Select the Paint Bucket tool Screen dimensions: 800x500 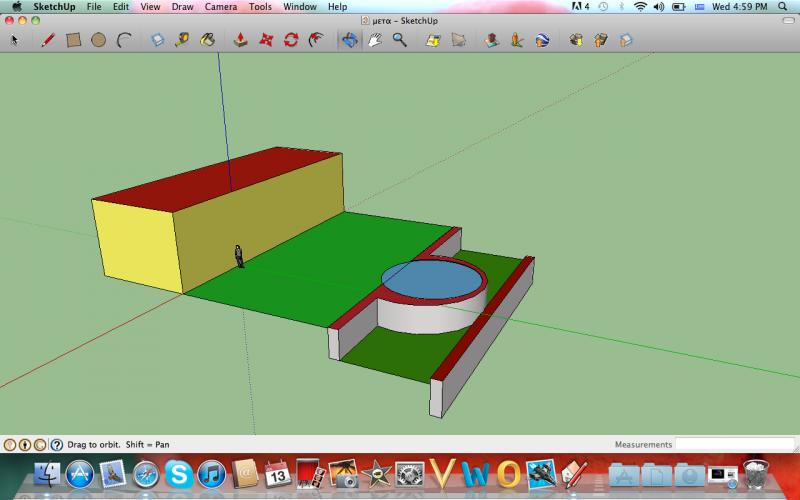tap(207, 40)
